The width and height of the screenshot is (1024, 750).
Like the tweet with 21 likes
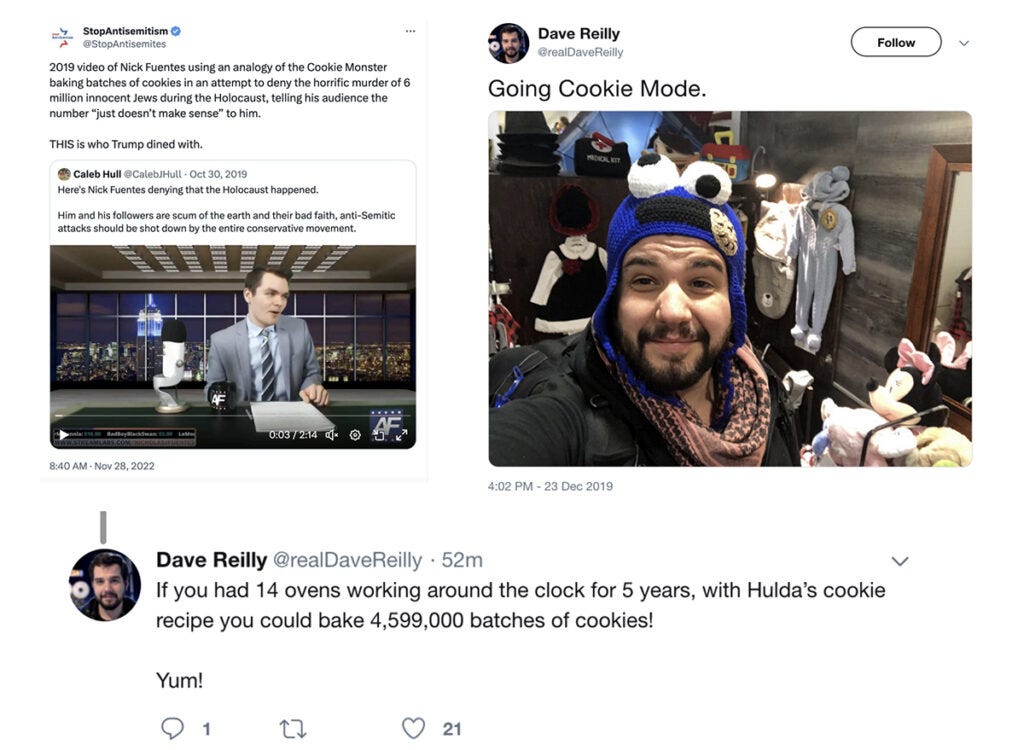pos(413,728)
